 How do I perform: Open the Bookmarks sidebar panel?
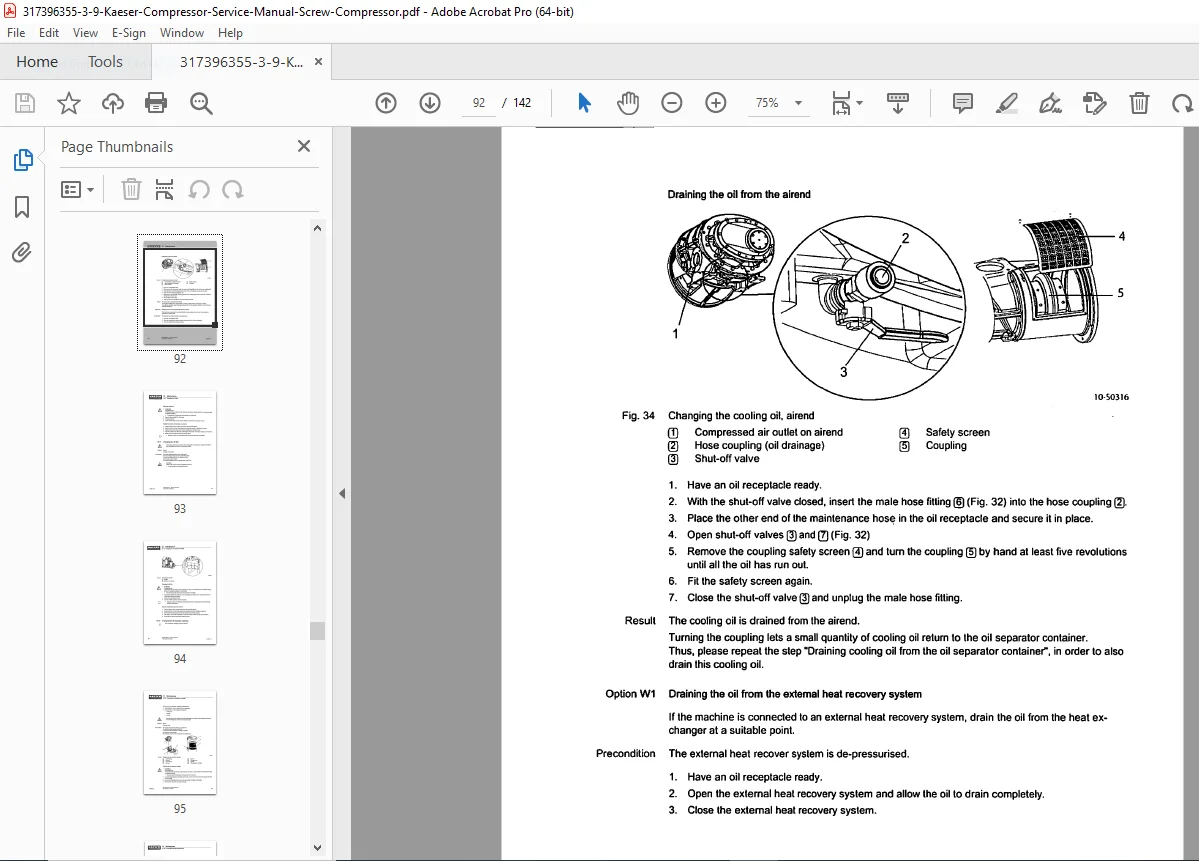(x=22, y=206)
